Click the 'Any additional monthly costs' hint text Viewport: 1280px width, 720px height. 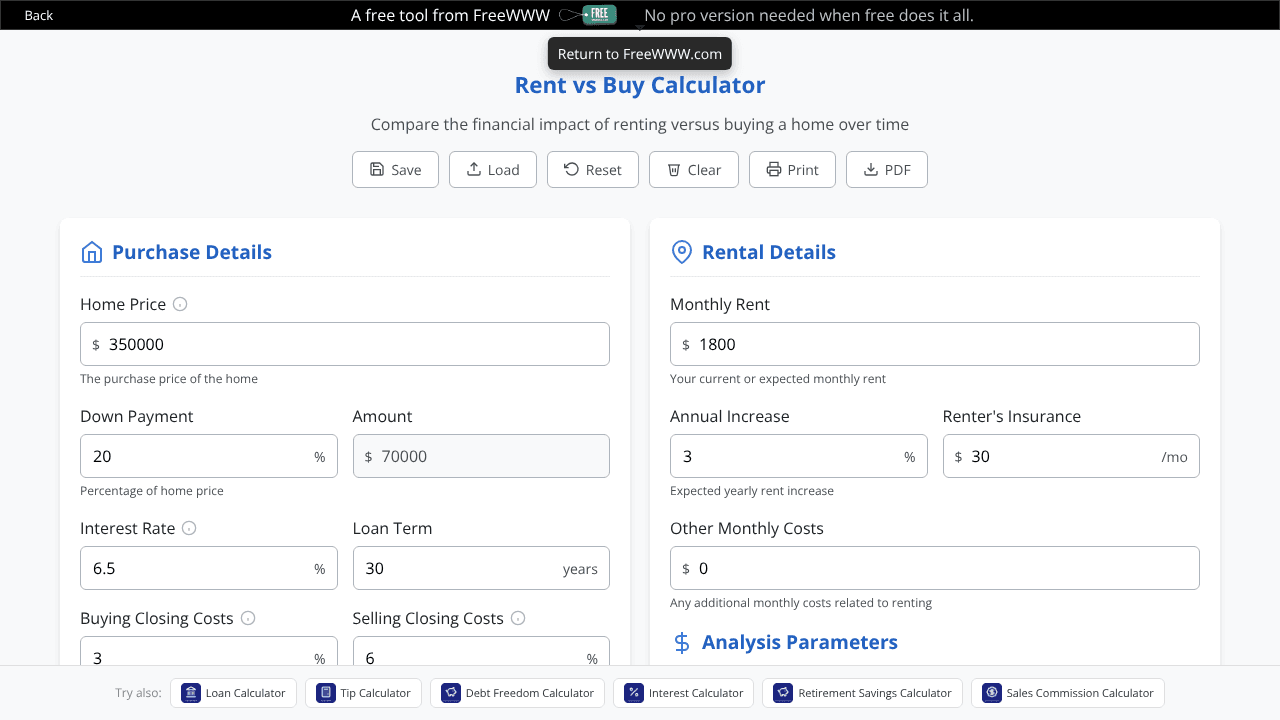coord(801,603)
